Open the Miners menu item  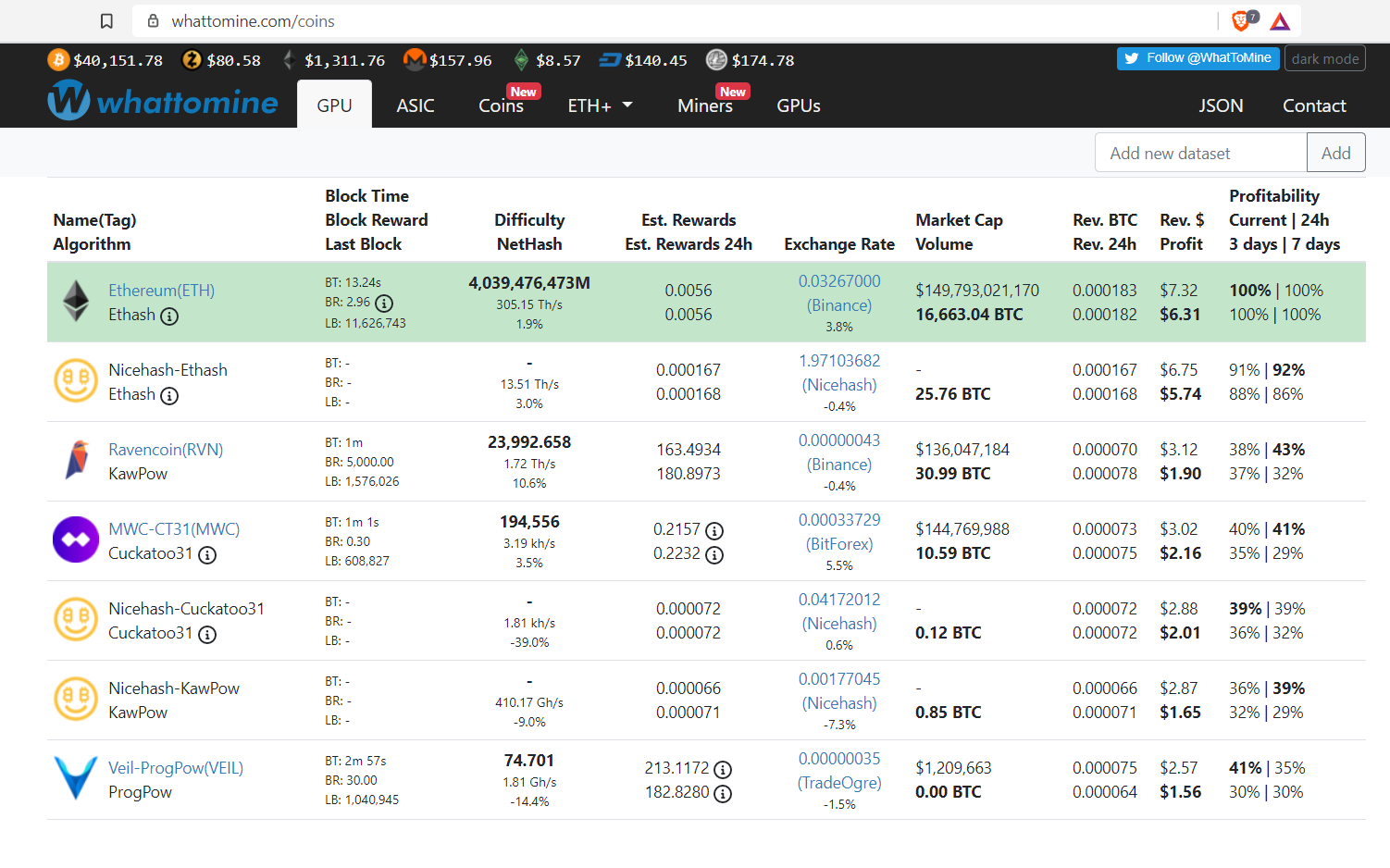(705, 105)
